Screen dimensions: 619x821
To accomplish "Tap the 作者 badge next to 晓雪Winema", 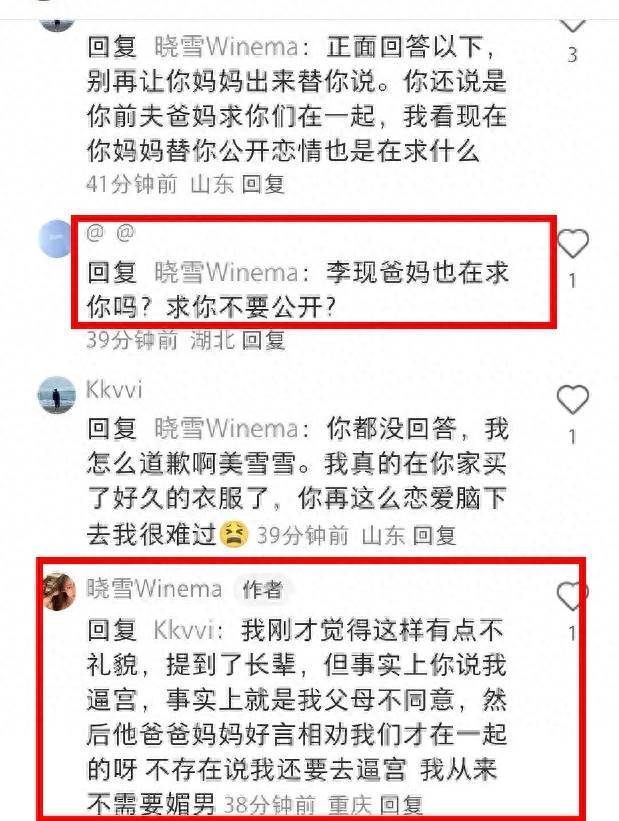I will point(262,590).
